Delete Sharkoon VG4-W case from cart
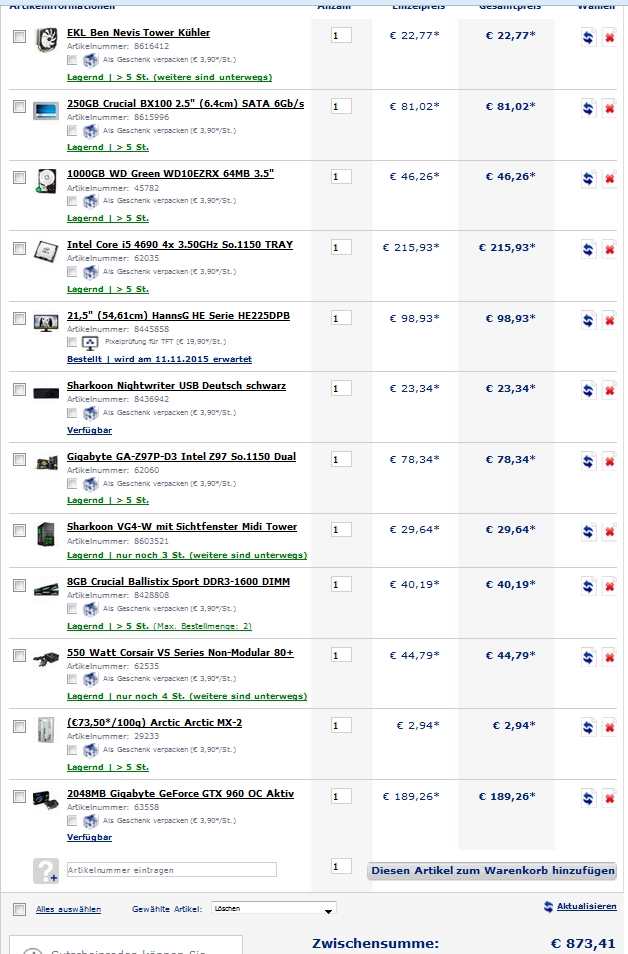Screen dimensions: 628x954 pyautogui.click(x=609, y=532)
